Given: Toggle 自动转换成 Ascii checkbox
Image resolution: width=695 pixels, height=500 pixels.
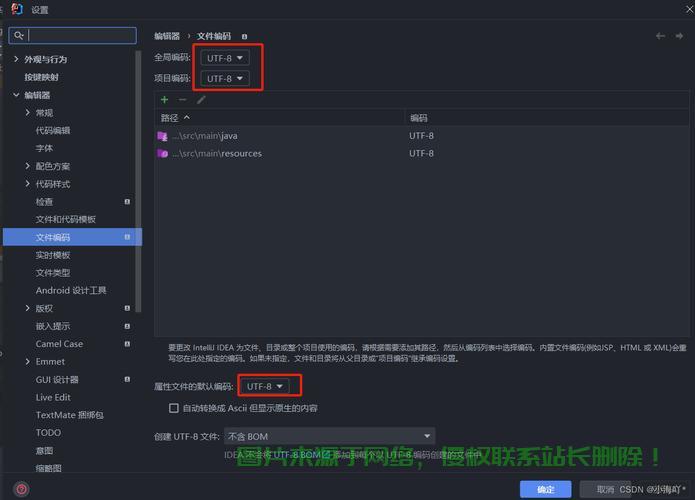Looking at the screenshot, I should pos(174,408).
